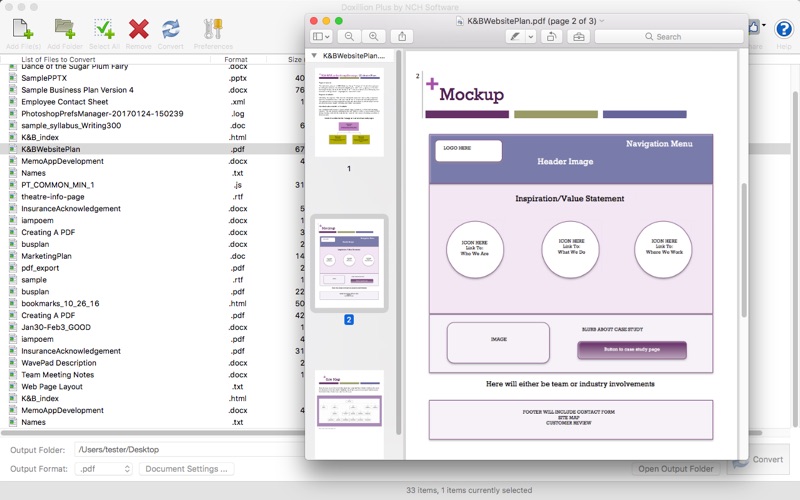The image size is (800, 500).
Task: Open the markup toolbox icon
Action: coord(579,36)
